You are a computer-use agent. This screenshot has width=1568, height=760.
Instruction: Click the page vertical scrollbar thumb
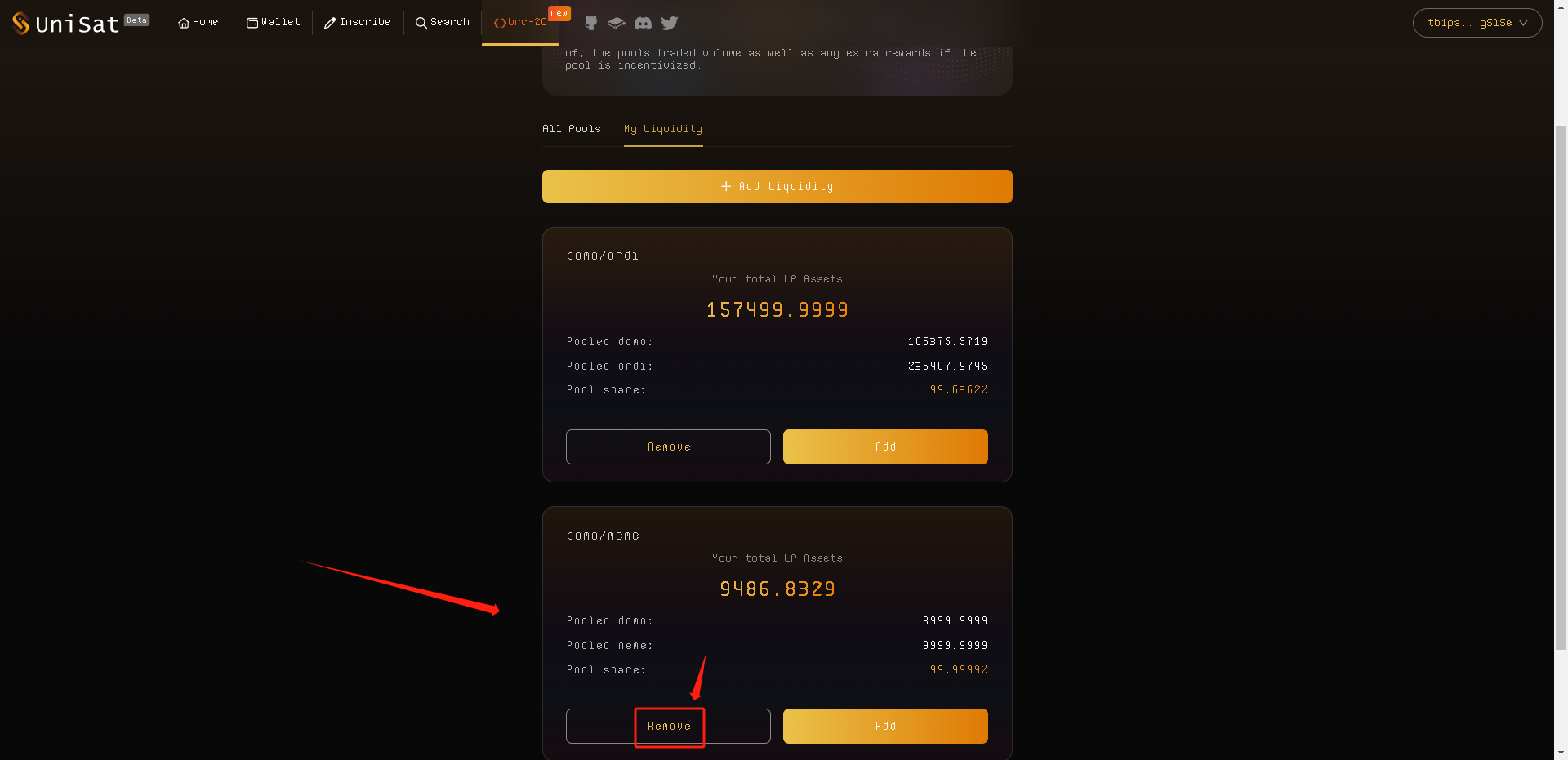coord(1561,384)
